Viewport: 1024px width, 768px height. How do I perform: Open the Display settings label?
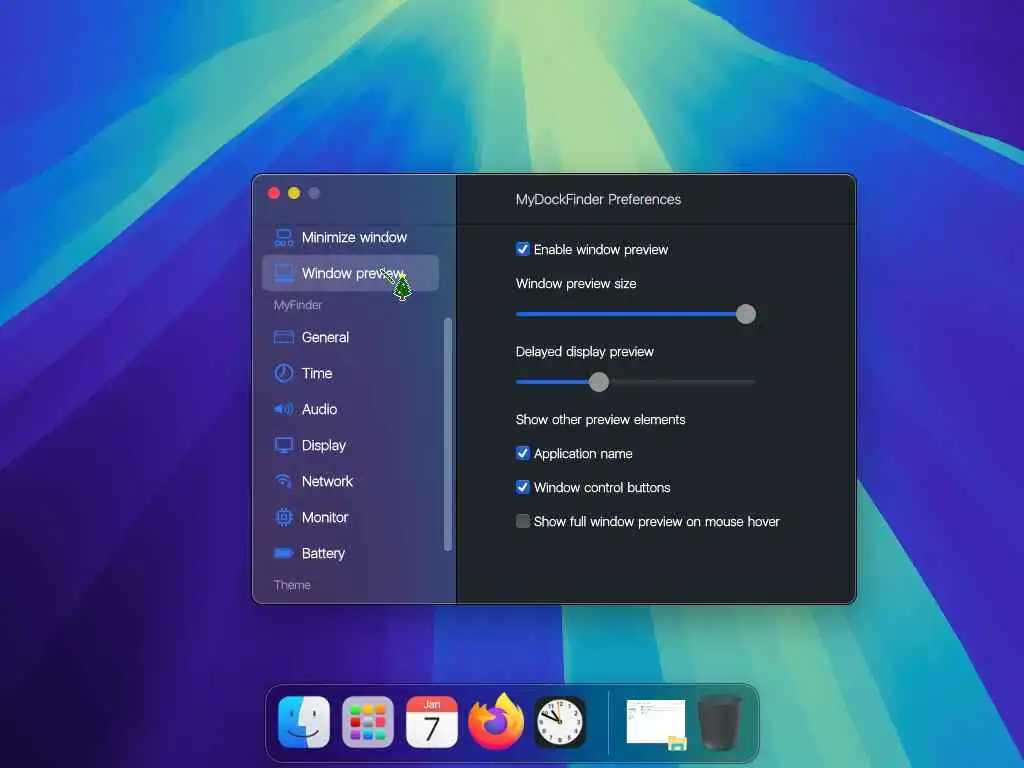(324, 445)
